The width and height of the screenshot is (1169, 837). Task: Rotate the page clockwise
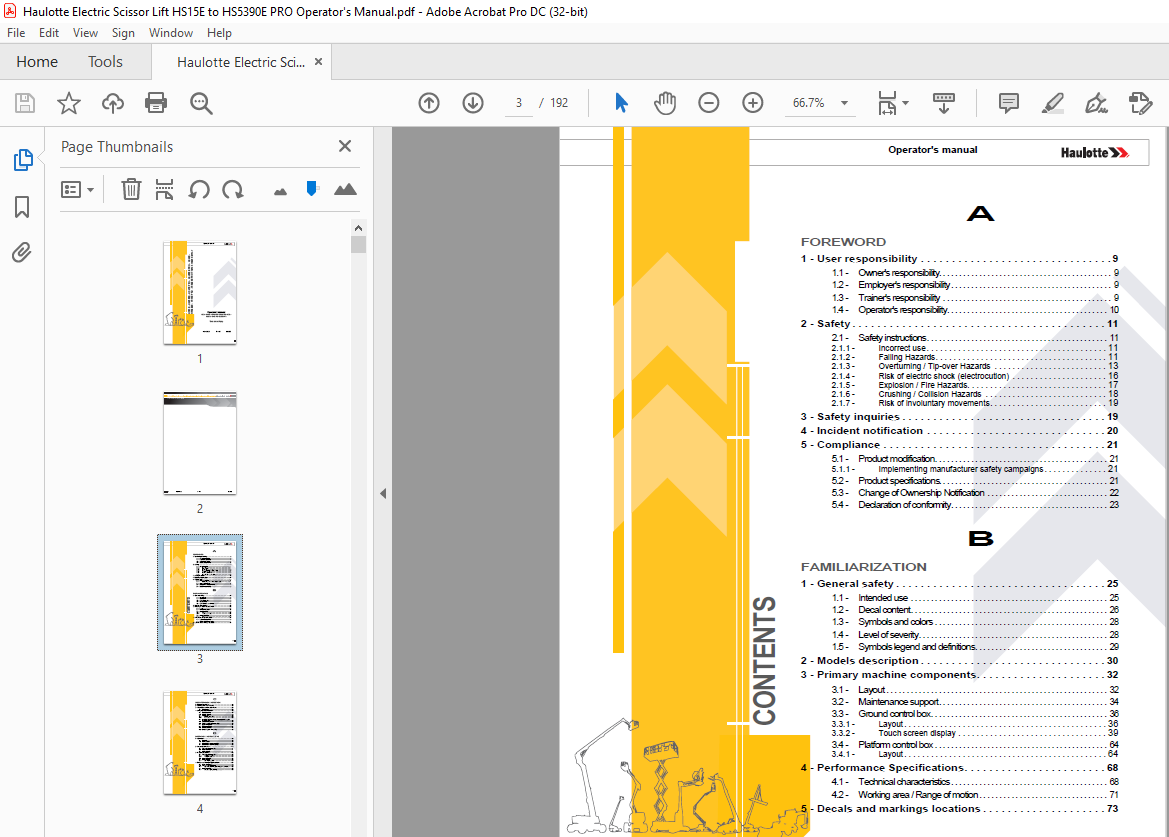233,189
